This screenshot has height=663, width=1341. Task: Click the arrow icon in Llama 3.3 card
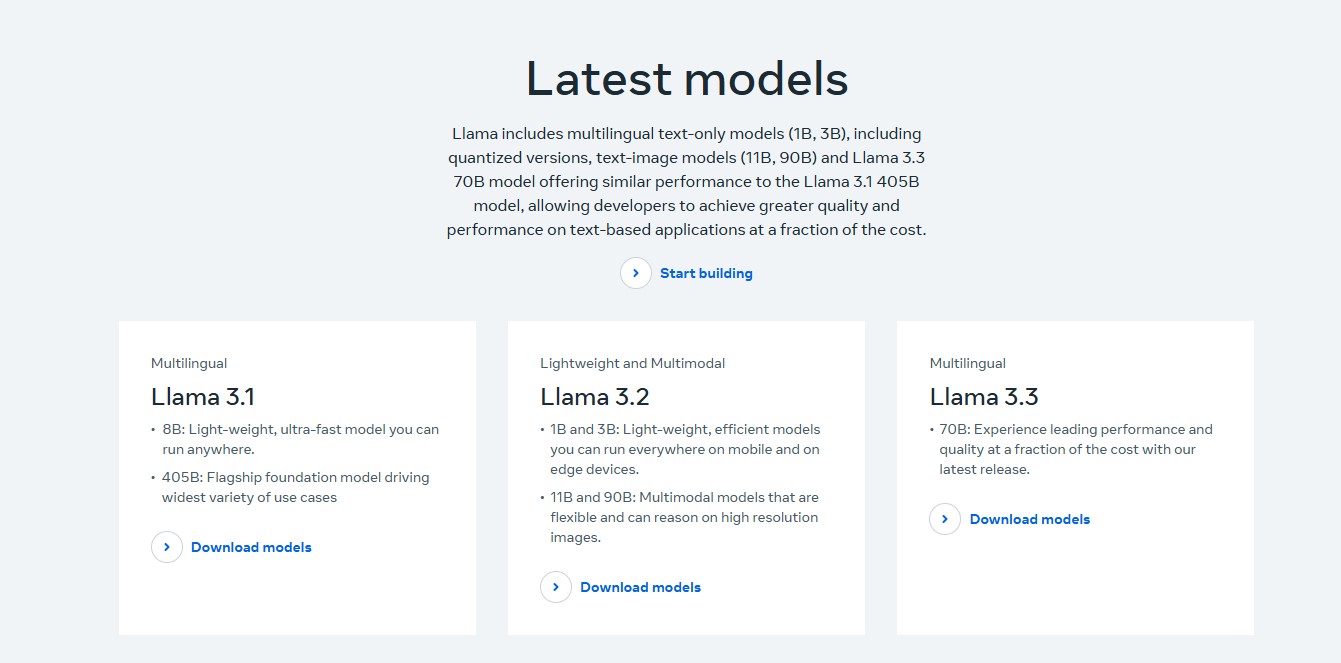click(x=945, y=519)
